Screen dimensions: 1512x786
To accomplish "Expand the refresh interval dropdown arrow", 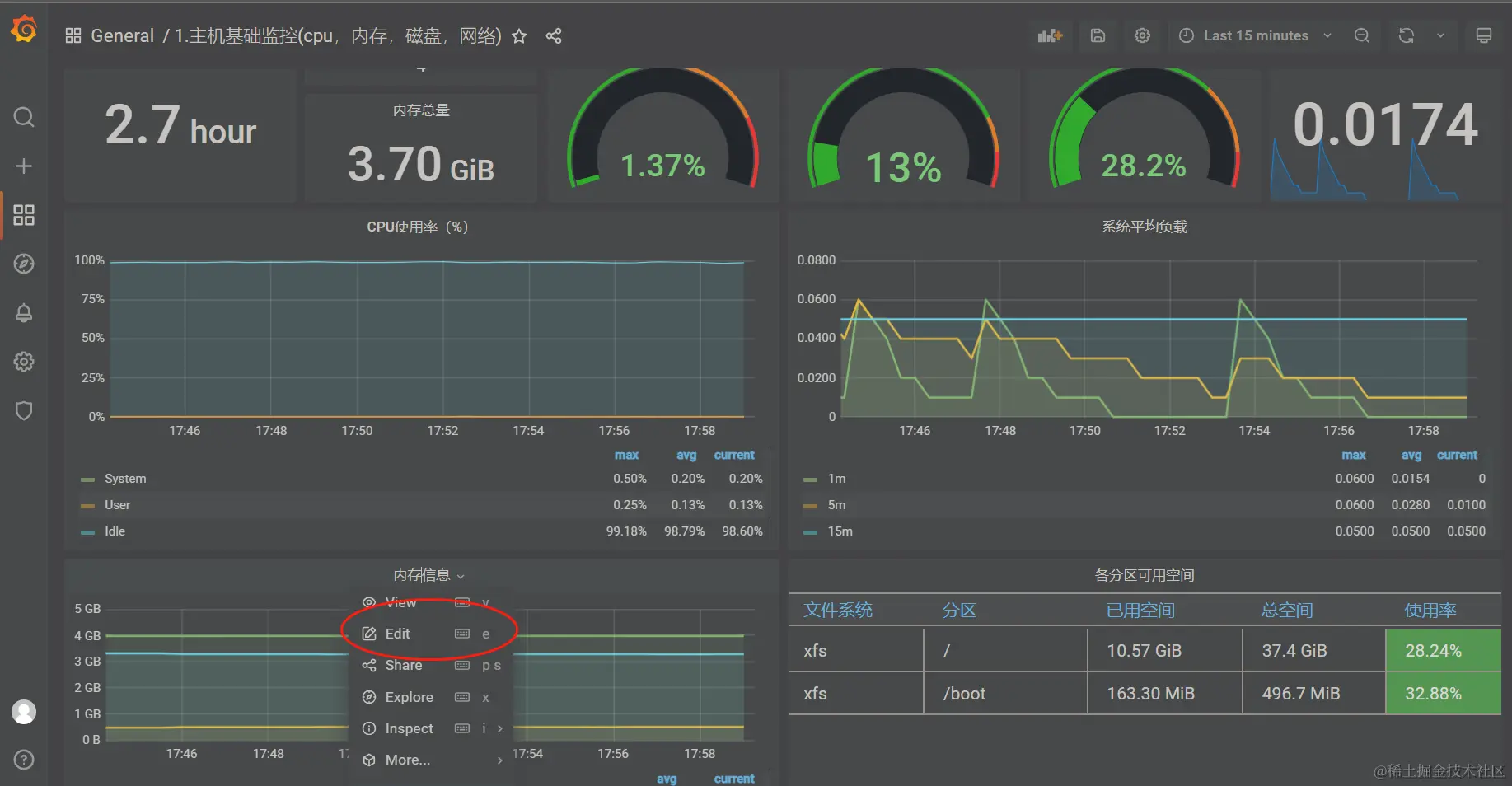I will 1440,35.
